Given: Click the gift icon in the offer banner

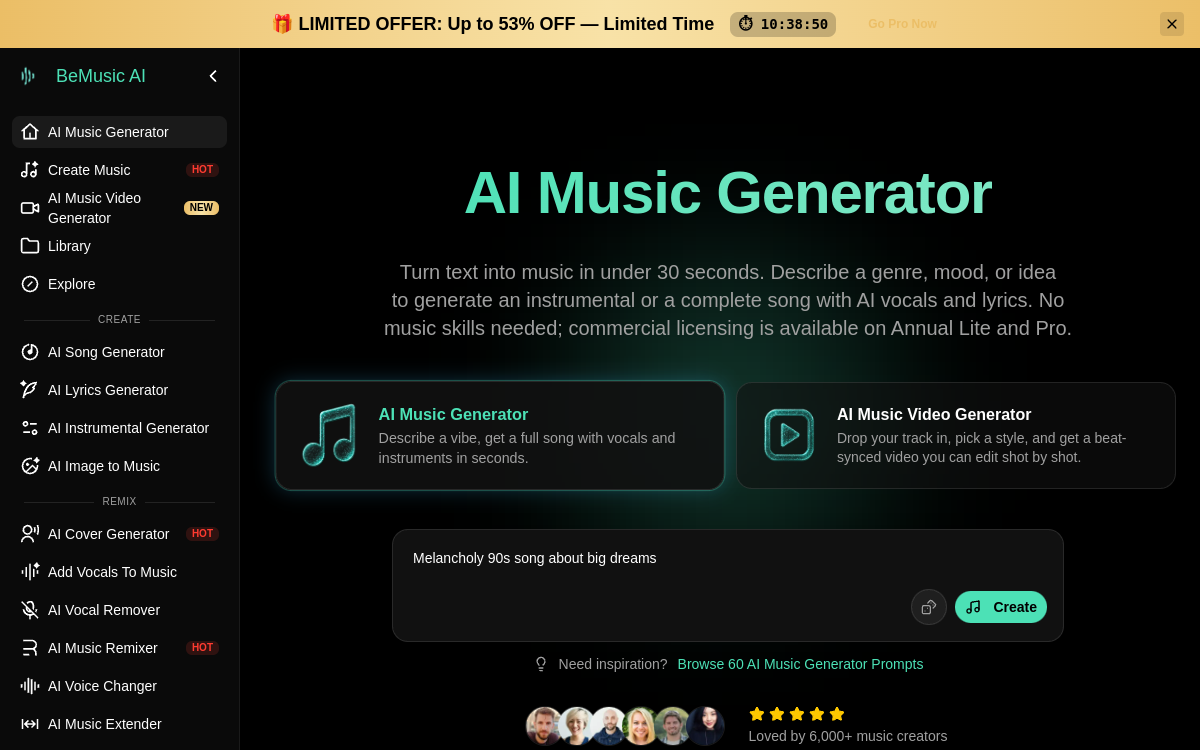Looking at the screenshot, I should click(282, 24).
